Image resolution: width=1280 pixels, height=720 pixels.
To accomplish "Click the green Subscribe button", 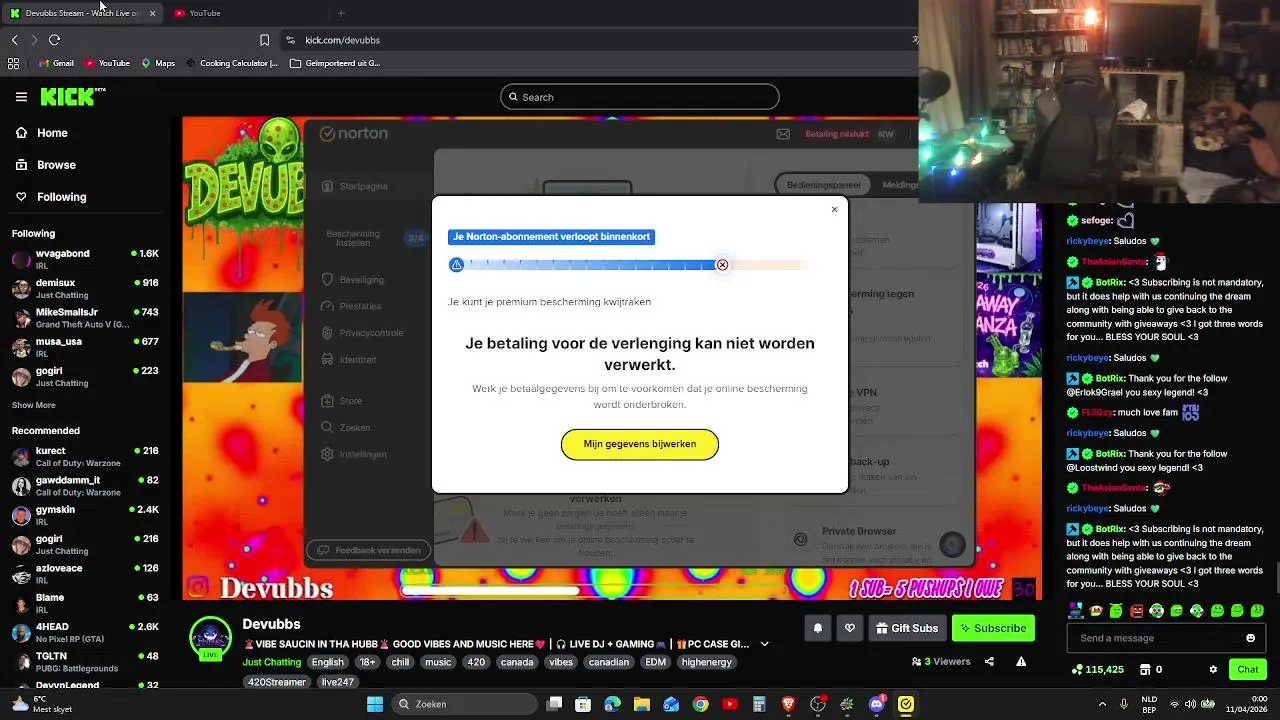I will pos(993,628).
